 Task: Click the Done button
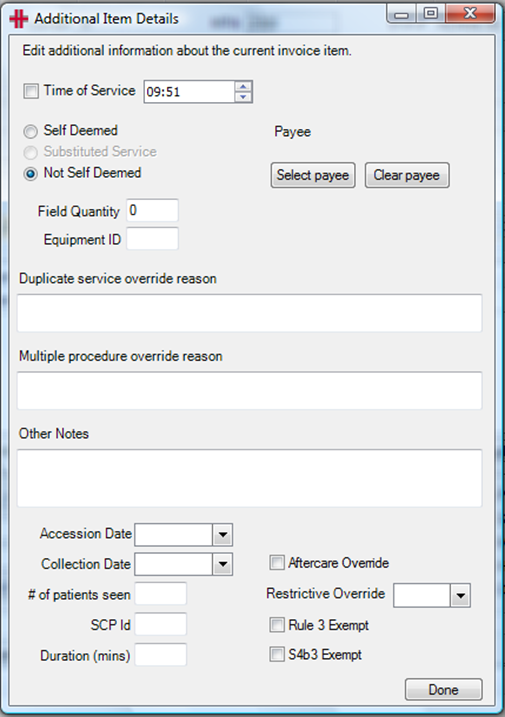click(x=443, y=690)
